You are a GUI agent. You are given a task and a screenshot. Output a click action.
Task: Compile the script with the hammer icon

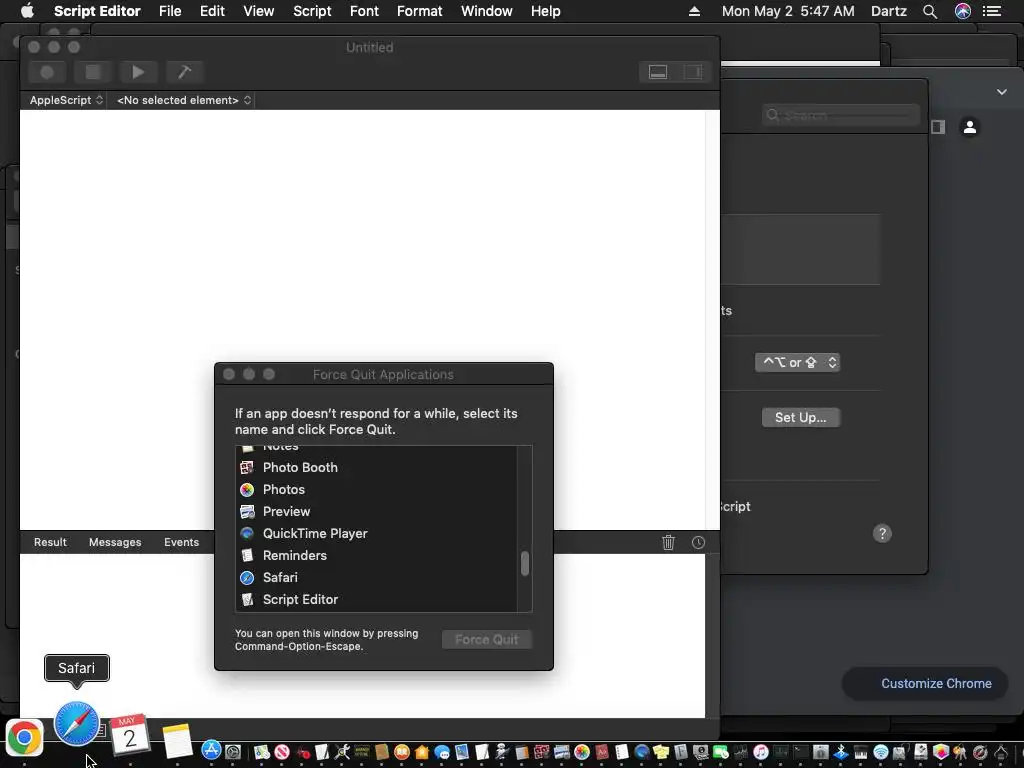pos(184,72)
